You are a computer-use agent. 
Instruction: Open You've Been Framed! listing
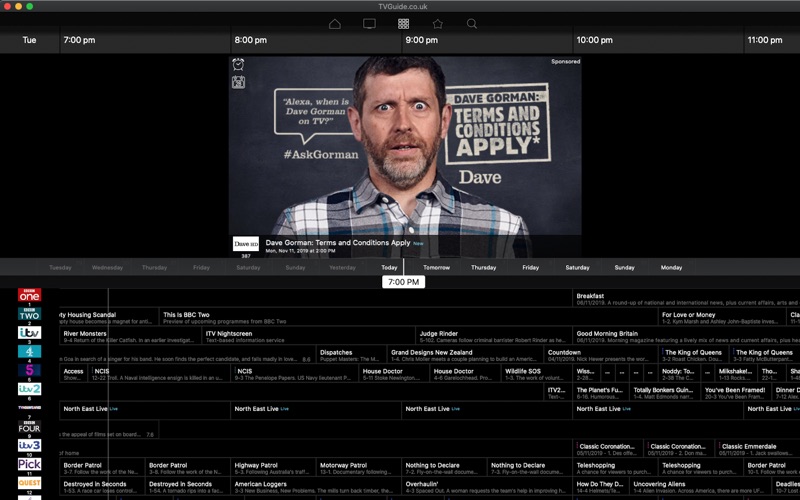click(736, 393)
